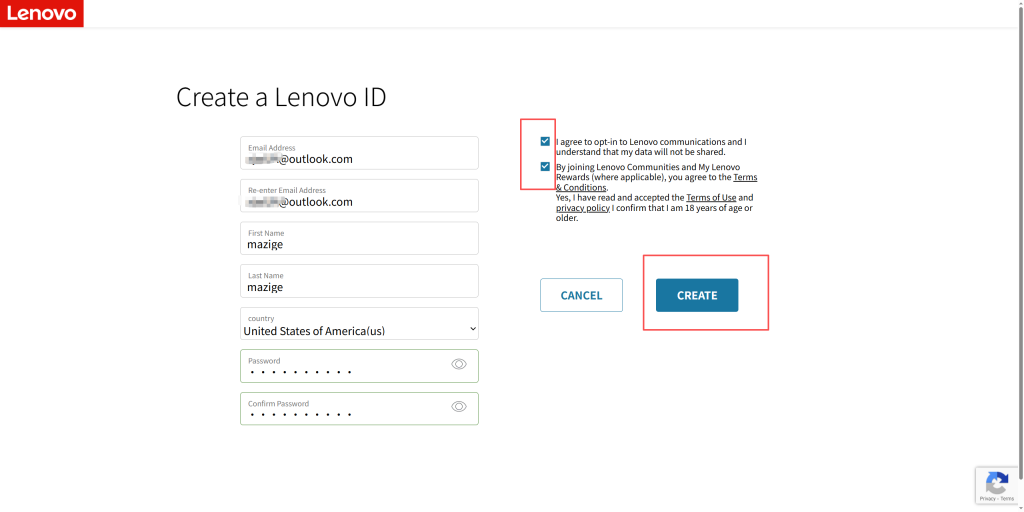
Task: Show password using the Password eye icon
Action: click(x=459, y=364)
